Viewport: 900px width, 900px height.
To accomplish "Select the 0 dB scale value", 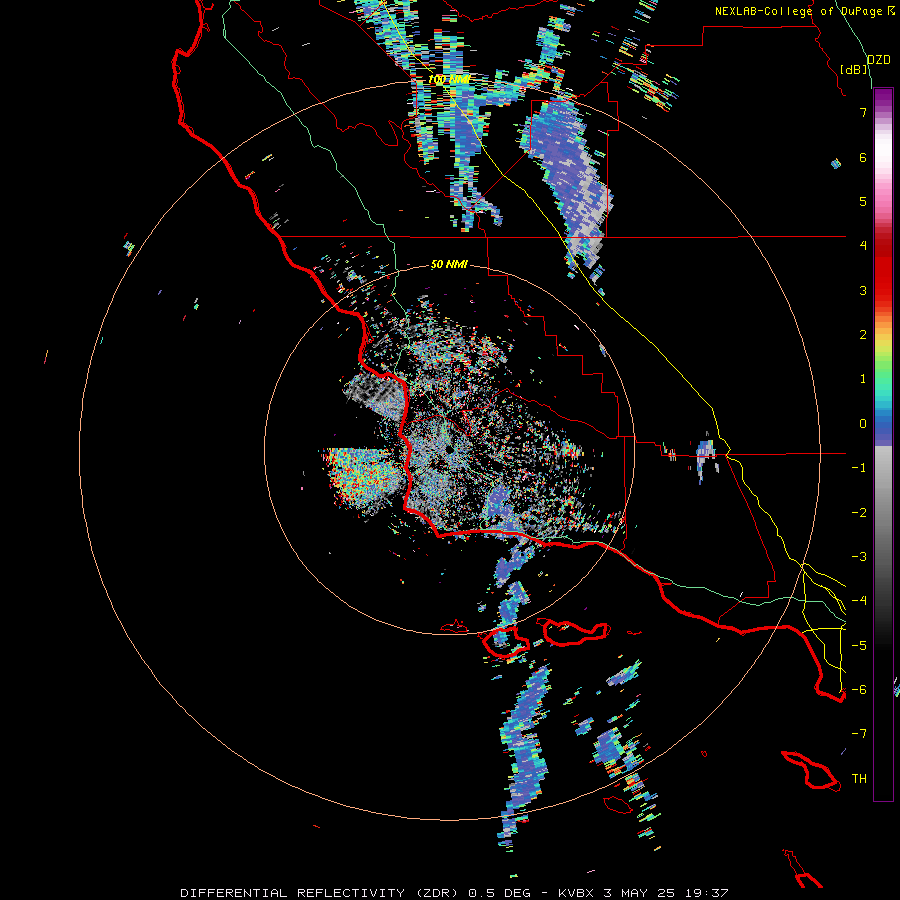I will point(863,424).
